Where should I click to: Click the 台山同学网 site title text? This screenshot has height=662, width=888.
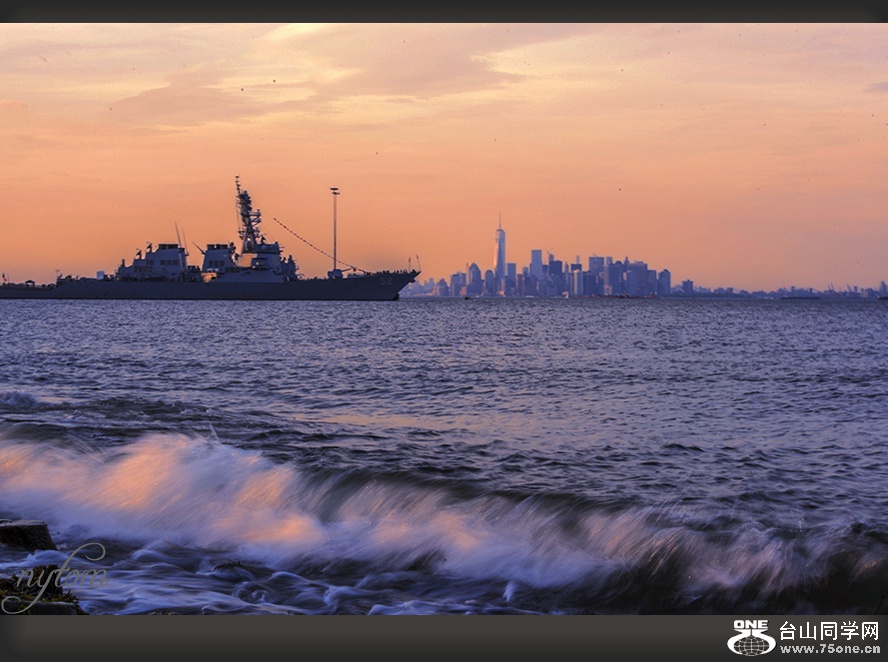(829, 630)
